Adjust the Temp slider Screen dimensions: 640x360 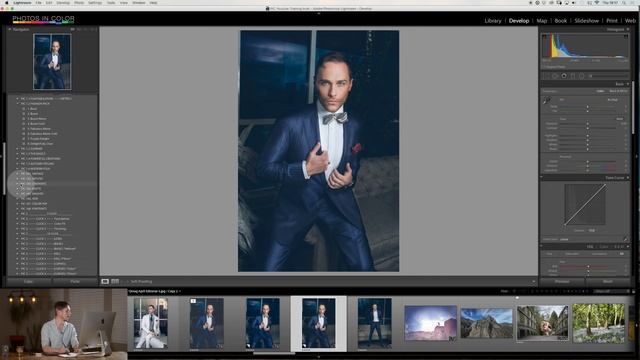(588, 107)
